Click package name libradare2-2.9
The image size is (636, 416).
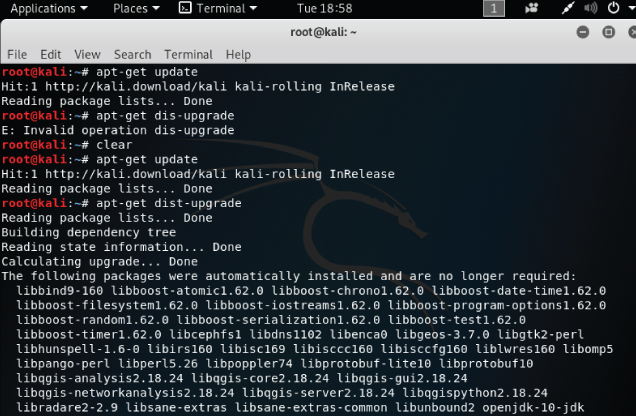67,407
